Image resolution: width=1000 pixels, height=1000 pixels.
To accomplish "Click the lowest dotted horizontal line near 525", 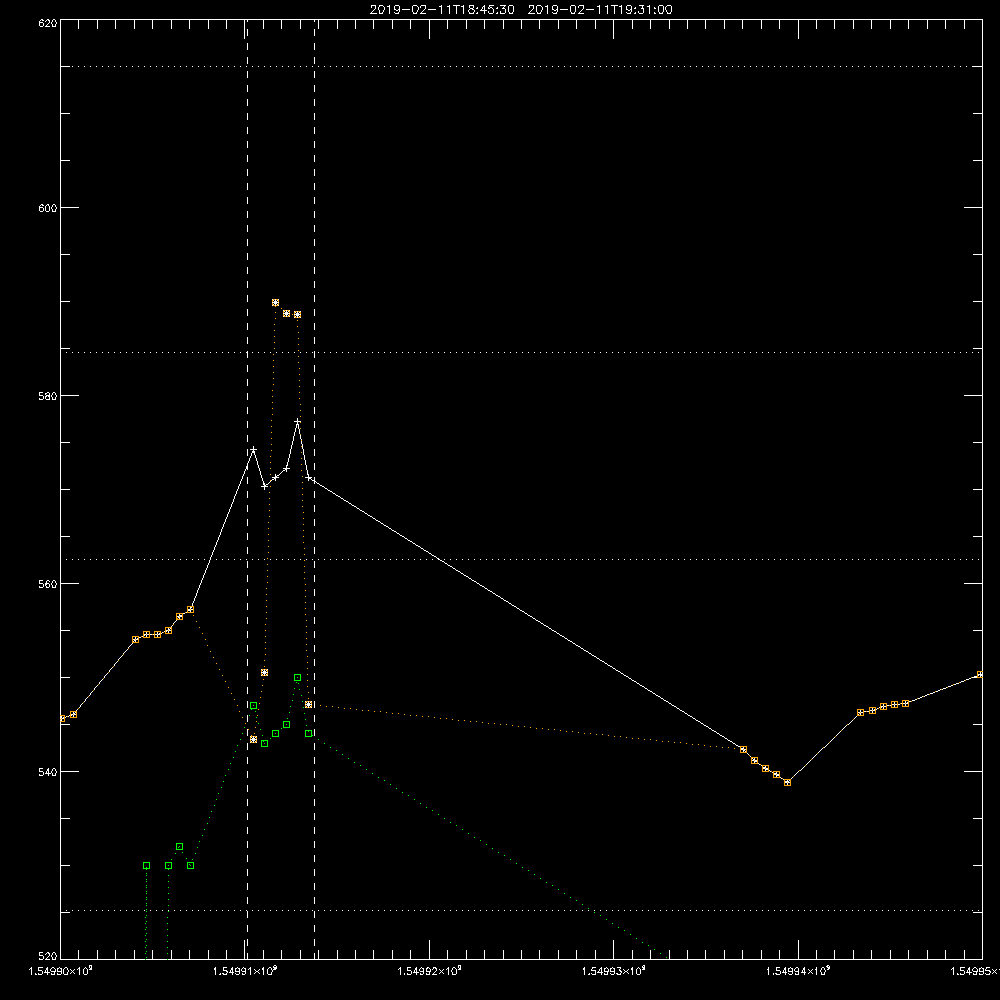I will click(521, 911).
